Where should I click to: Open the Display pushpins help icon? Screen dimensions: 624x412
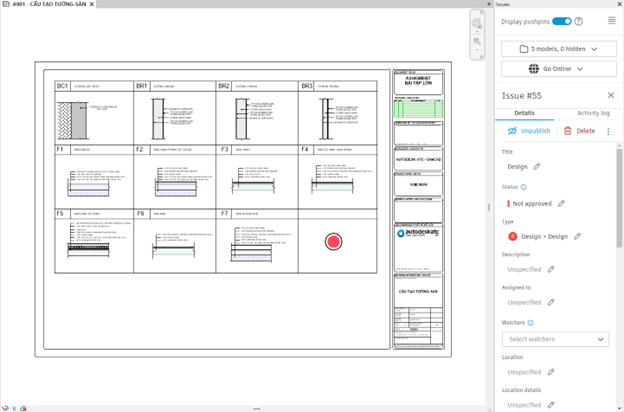[579, 21]
